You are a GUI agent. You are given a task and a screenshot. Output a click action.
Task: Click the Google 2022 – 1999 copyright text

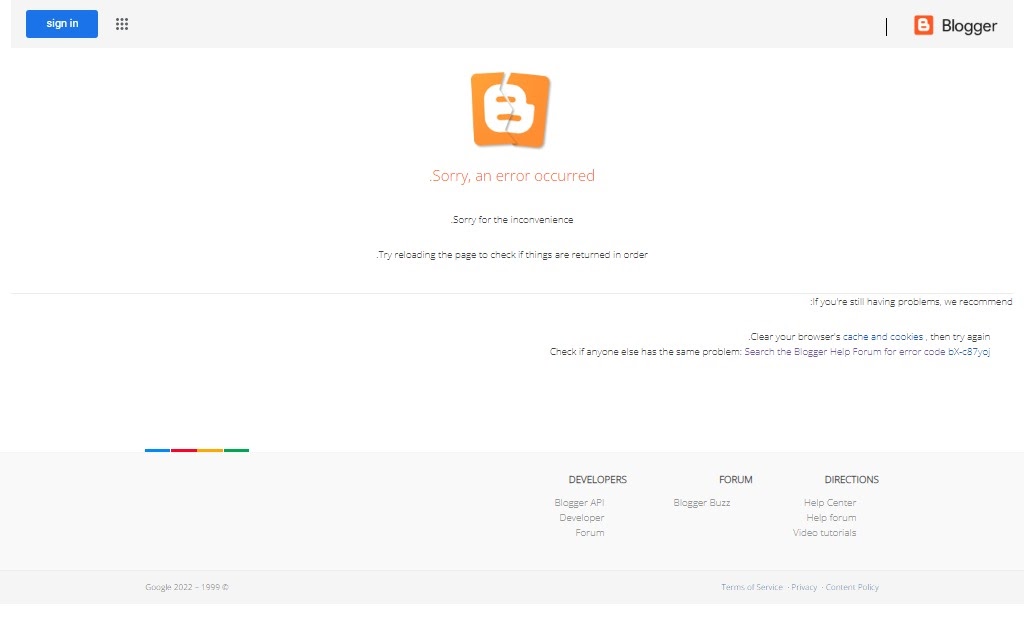[187, 587]
